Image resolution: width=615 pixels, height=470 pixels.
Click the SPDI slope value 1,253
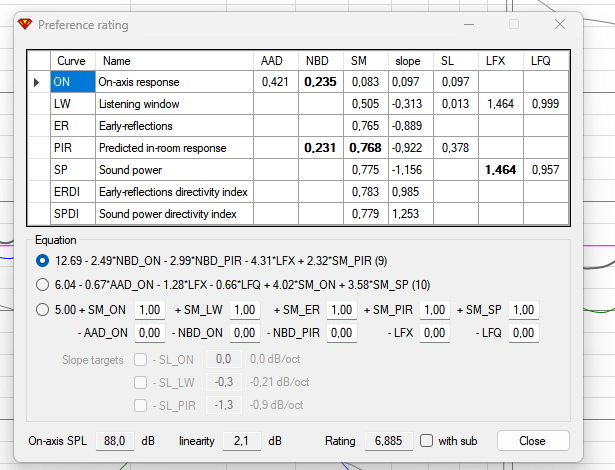point(411,214)
